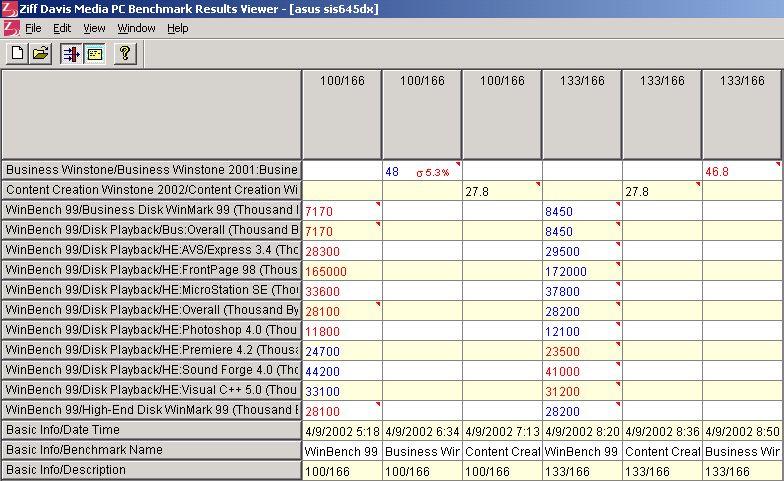
Task: Click the 27.8 cell in third column
Action: [x=502, y=191]
